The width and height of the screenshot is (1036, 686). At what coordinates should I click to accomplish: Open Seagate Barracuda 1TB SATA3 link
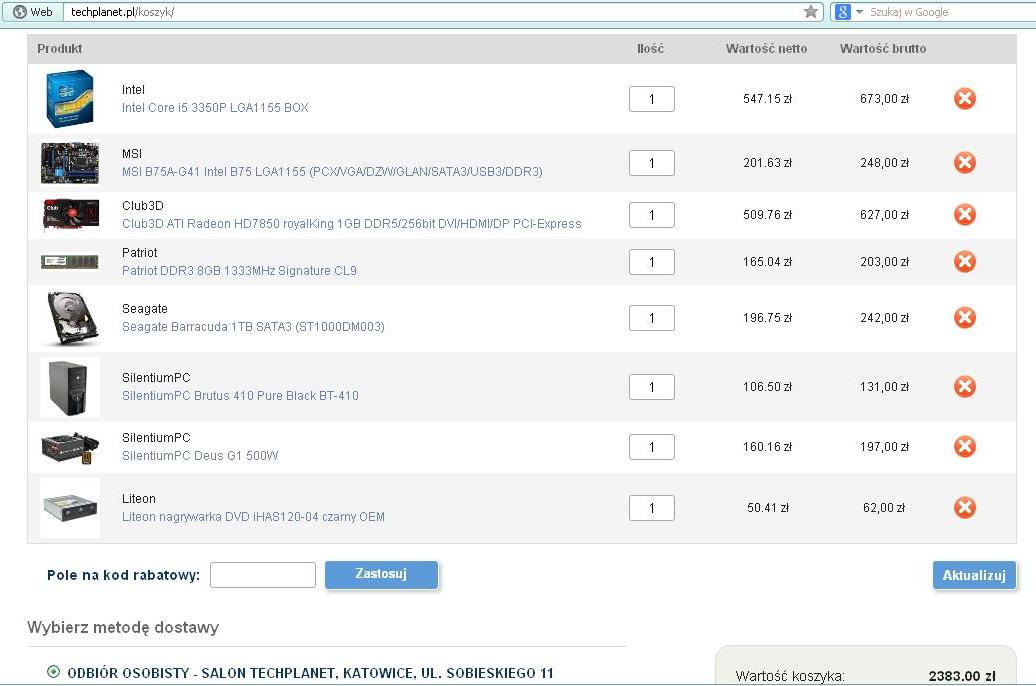(x=253, y=326)
